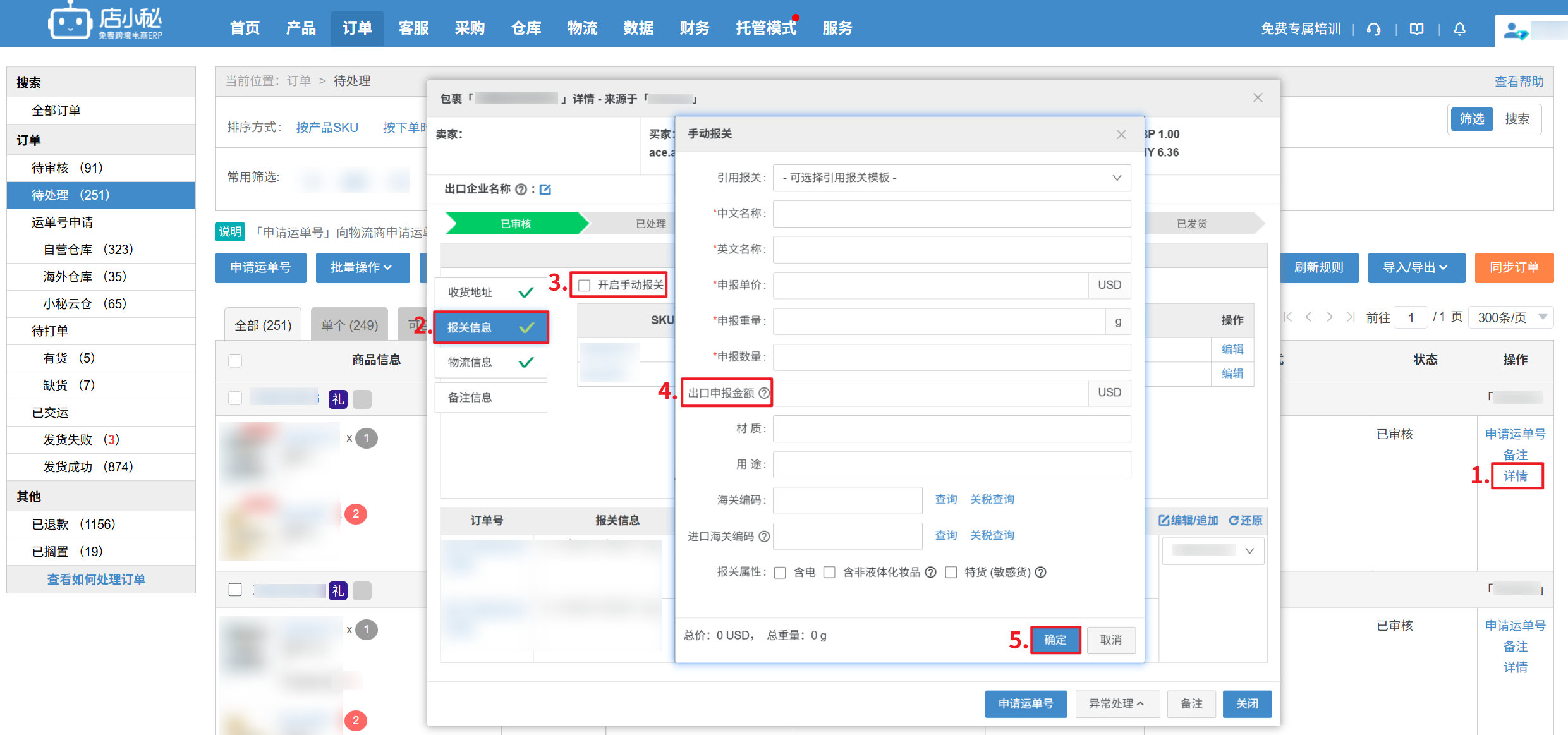The width and height of the screenshot is (1568, 735).
Task: Open the 仓库 menu in top navigation
Action: 526,28
